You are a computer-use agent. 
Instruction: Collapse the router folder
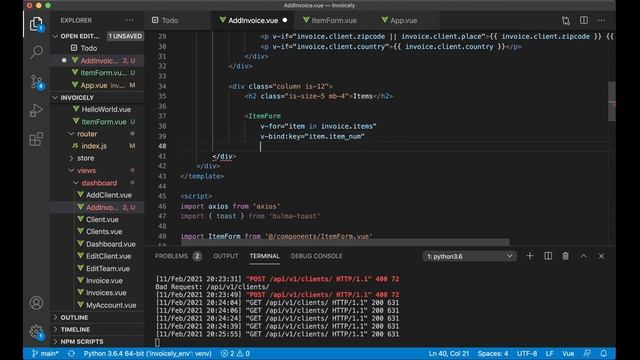pos(87,134)
